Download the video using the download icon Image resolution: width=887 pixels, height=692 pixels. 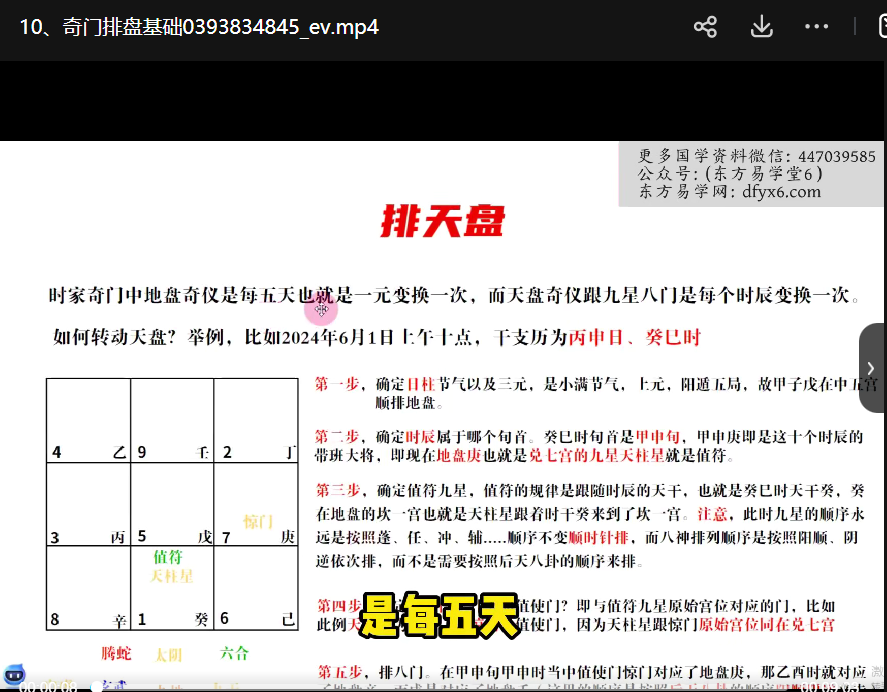761,27
